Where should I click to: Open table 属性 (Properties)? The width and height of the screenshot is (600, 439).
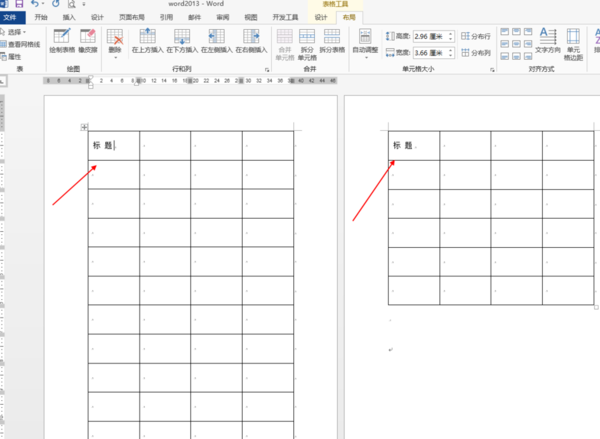click(x=11, y=57)
